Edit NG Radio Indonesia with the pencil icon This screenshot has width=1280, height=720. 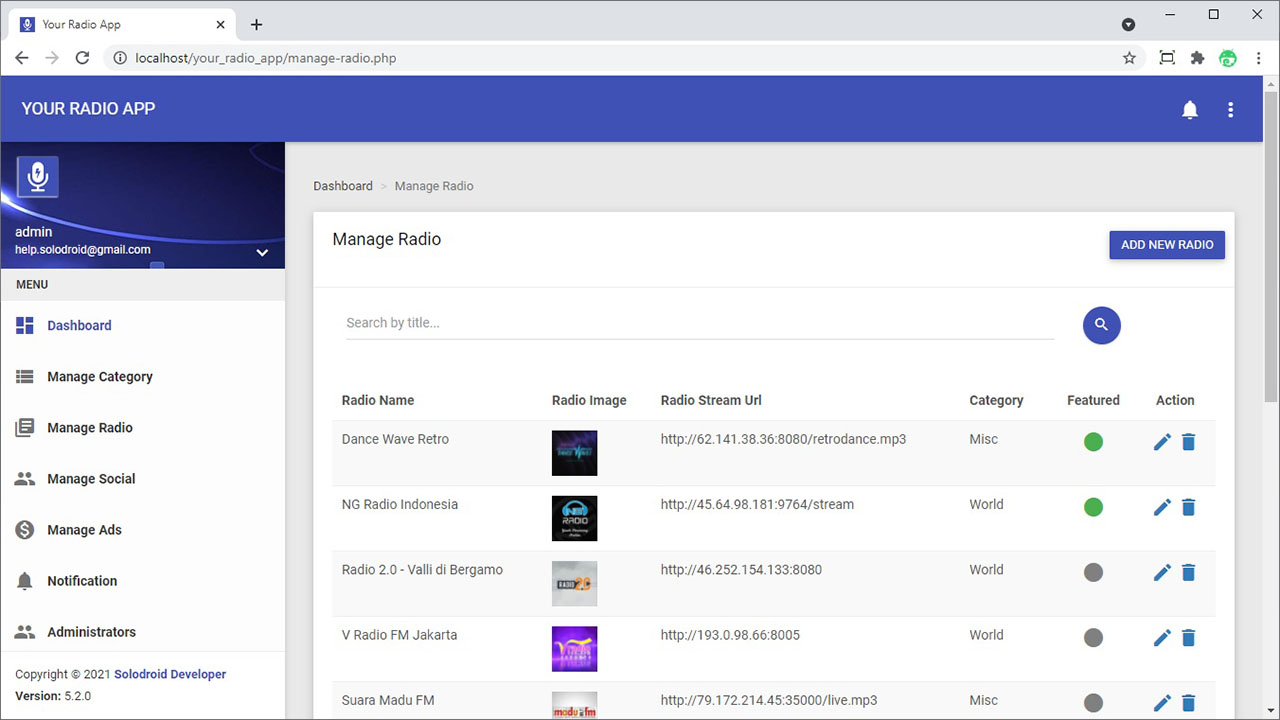[1162, 507]
